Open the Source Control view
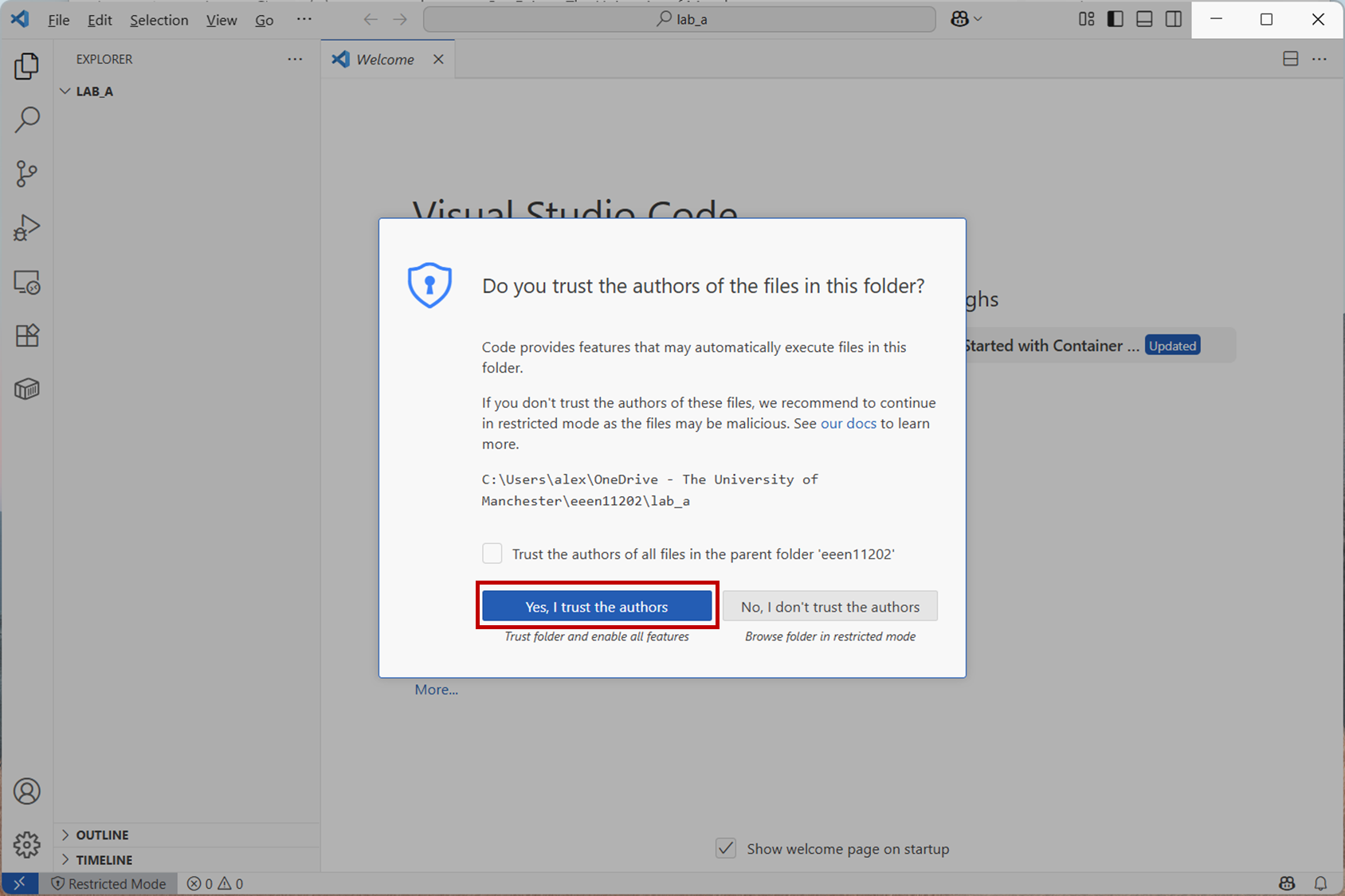The image size is (1345, 896). coord(27,174)
